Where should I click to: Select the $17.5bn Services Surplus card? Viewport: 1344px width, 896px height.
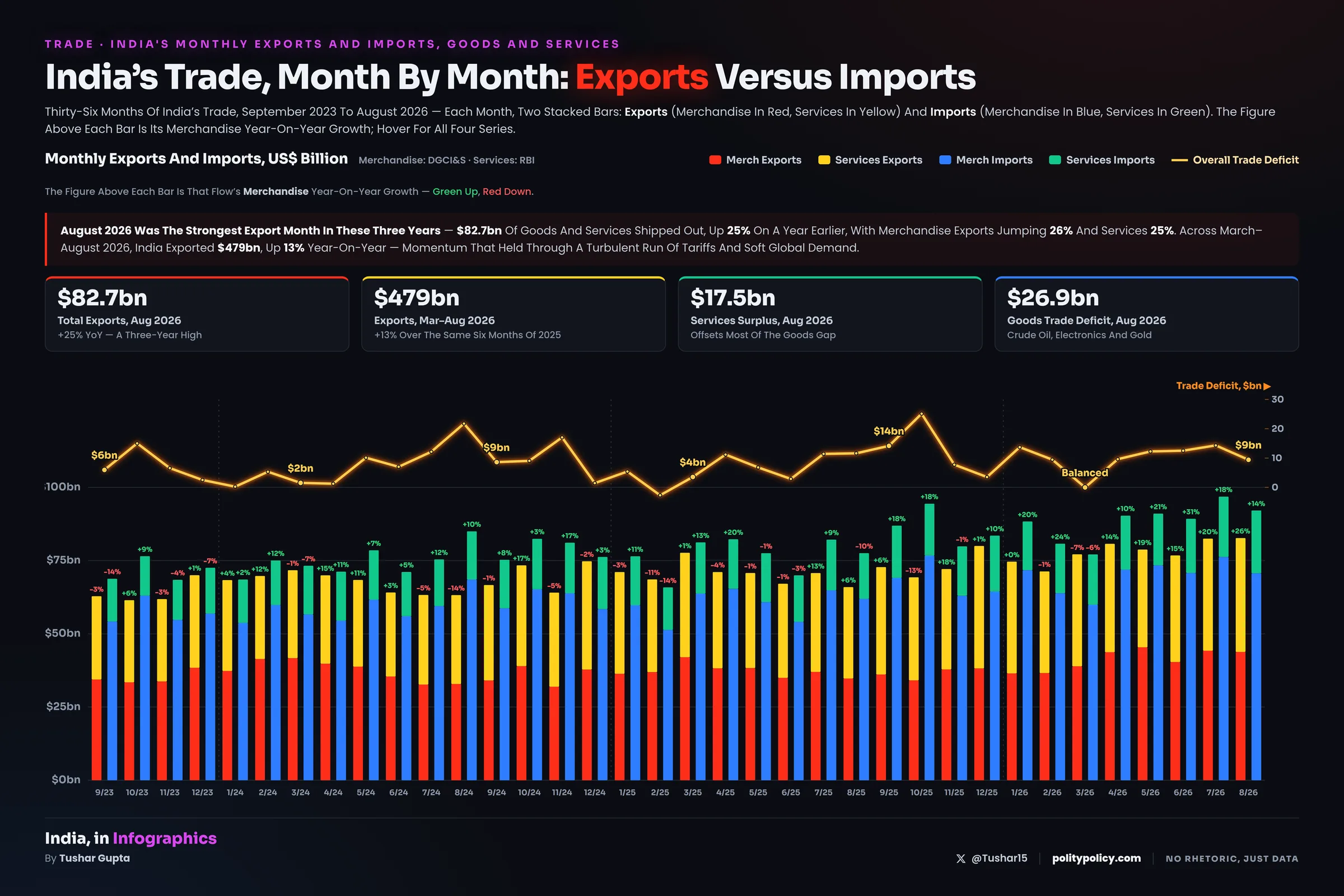tap(830, 314)
